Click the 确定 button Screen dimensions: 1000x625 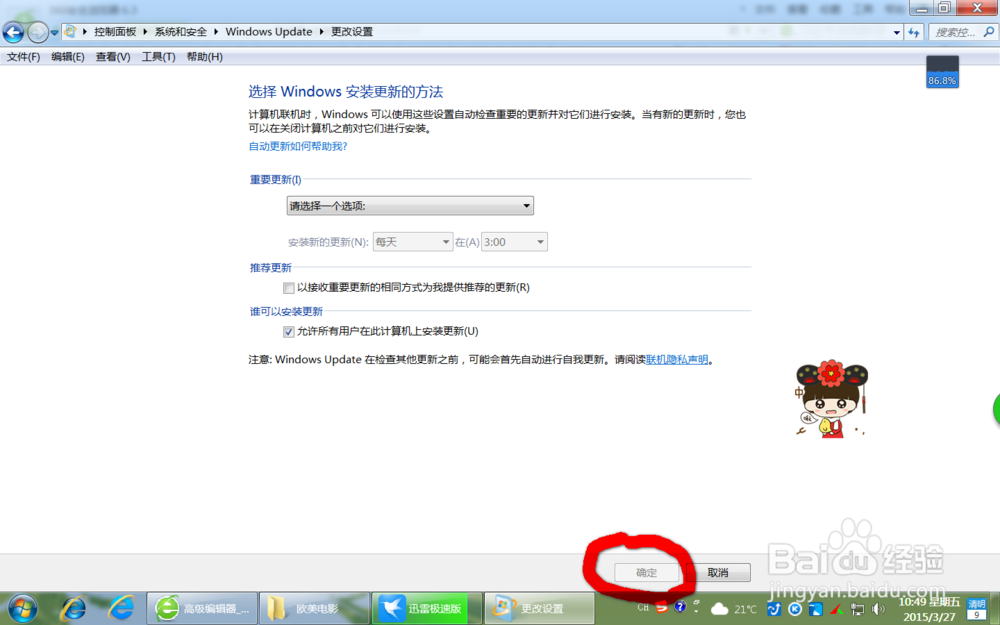646,572
